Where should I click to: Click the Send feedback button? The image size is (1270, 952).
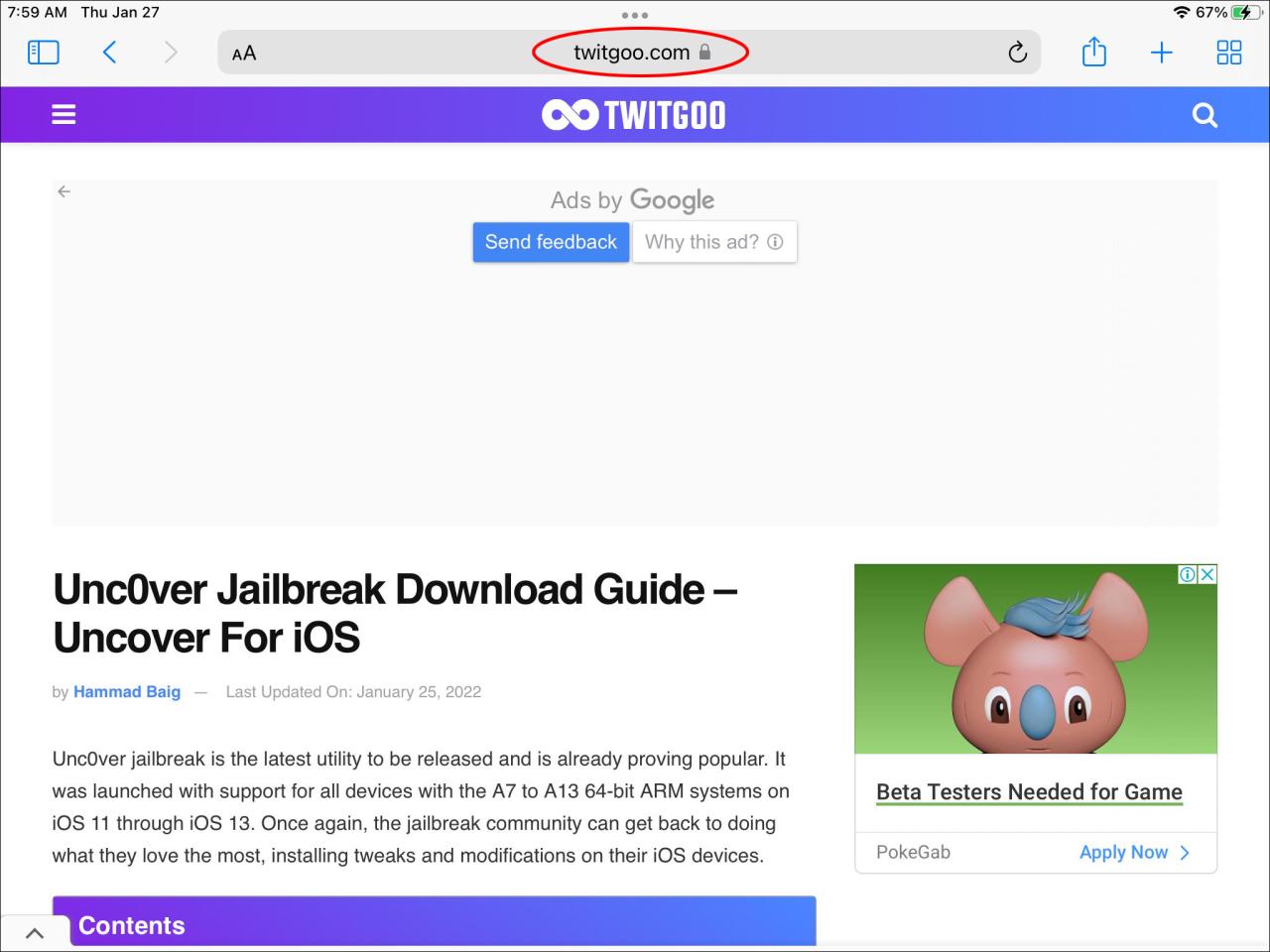click(551, 242)
